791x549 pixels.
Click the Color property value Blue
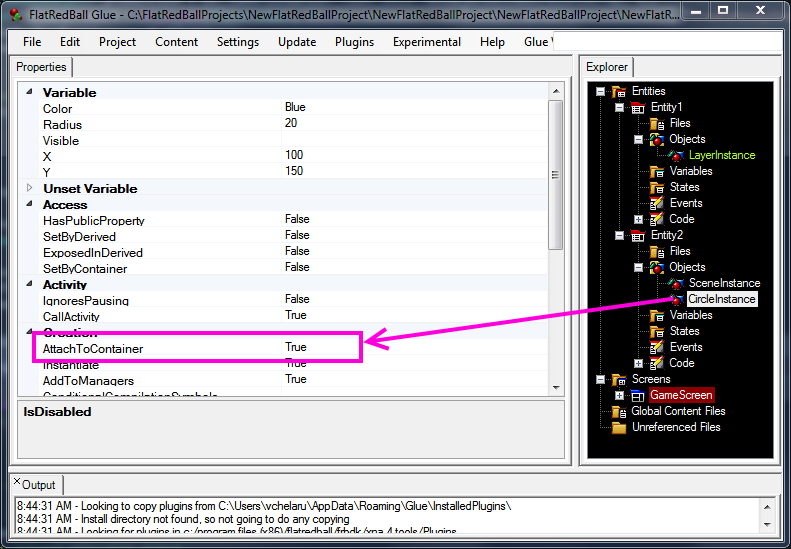(295, 107)
